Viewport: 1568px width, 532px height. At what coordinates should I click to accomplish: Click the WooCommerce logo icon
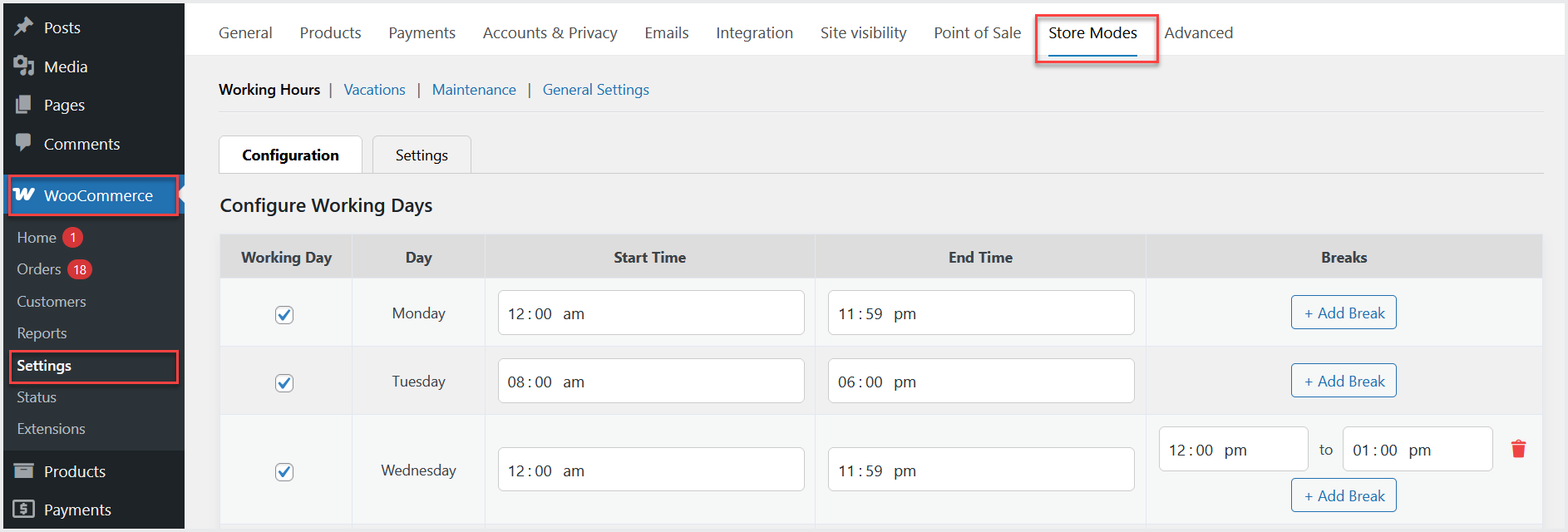(24, 195)
